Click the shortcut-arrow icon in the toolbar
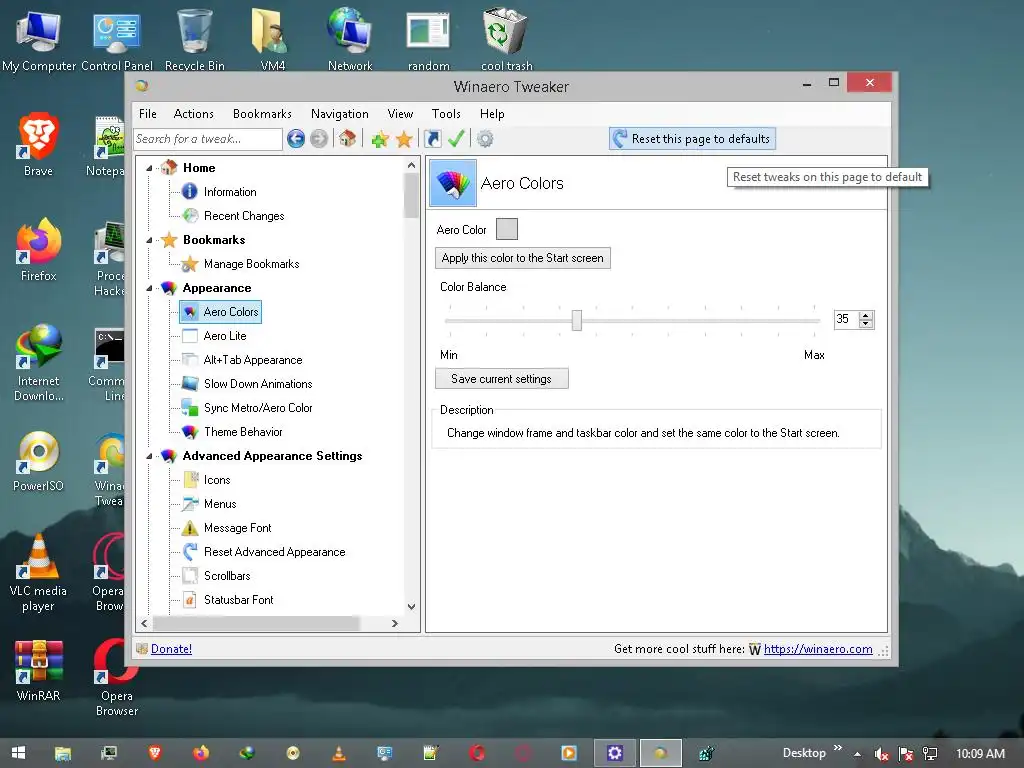 pyautogui.click(x=432, y=138)
